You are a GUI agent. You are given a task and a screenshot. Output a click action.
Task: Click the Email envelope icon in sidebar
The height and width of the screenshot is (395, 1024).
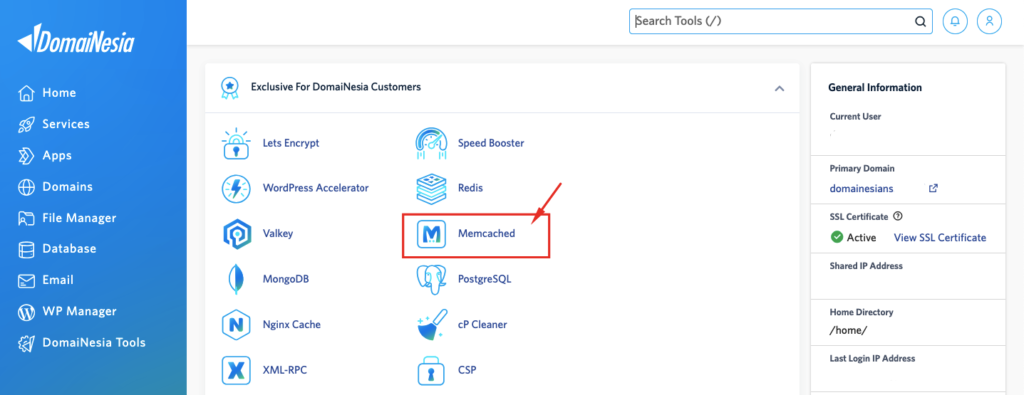point(26,281)
